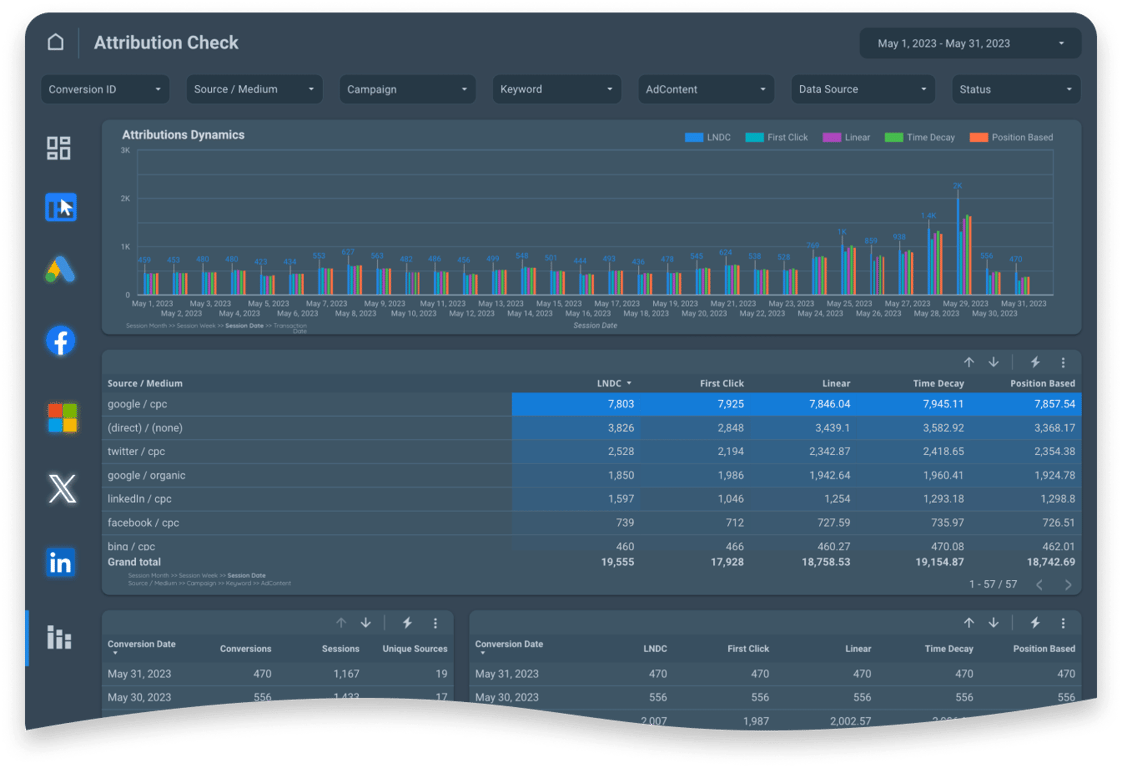
Task: Expand the AdContent filter
Action: [x=706, y=89]
